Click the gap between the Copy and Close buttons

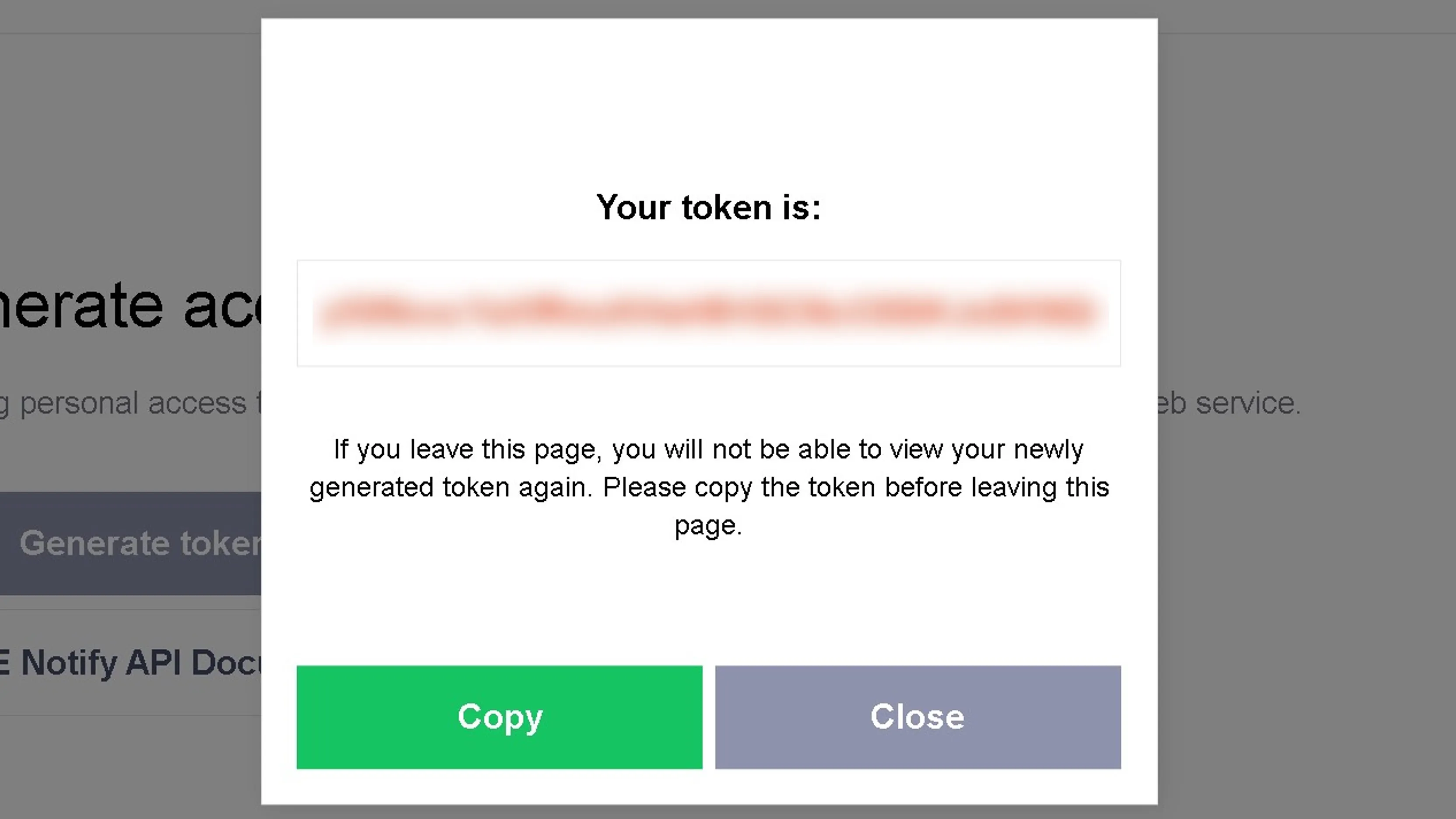709,717
